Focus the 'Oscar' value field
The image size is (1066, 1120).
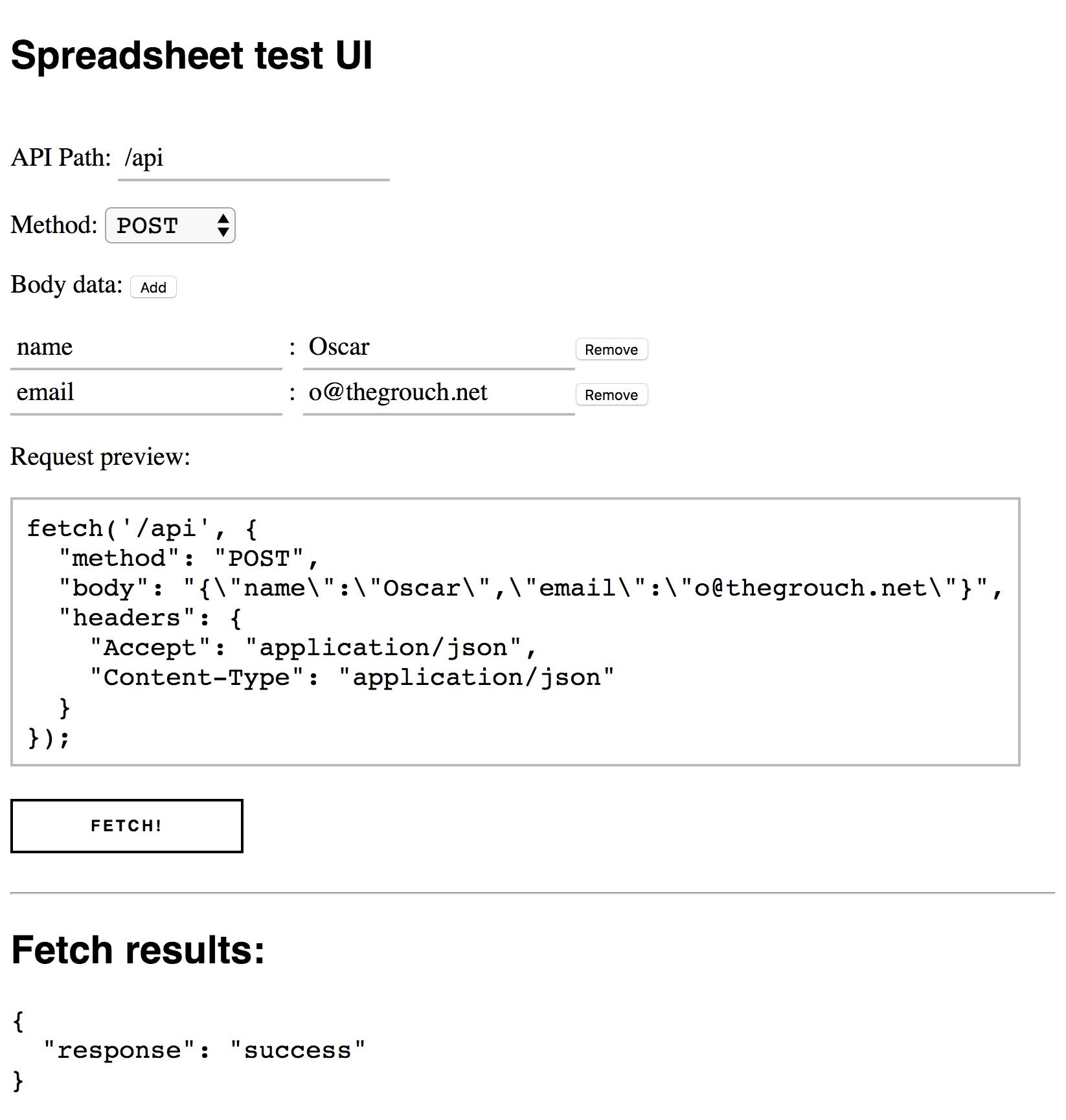(438, 348)
